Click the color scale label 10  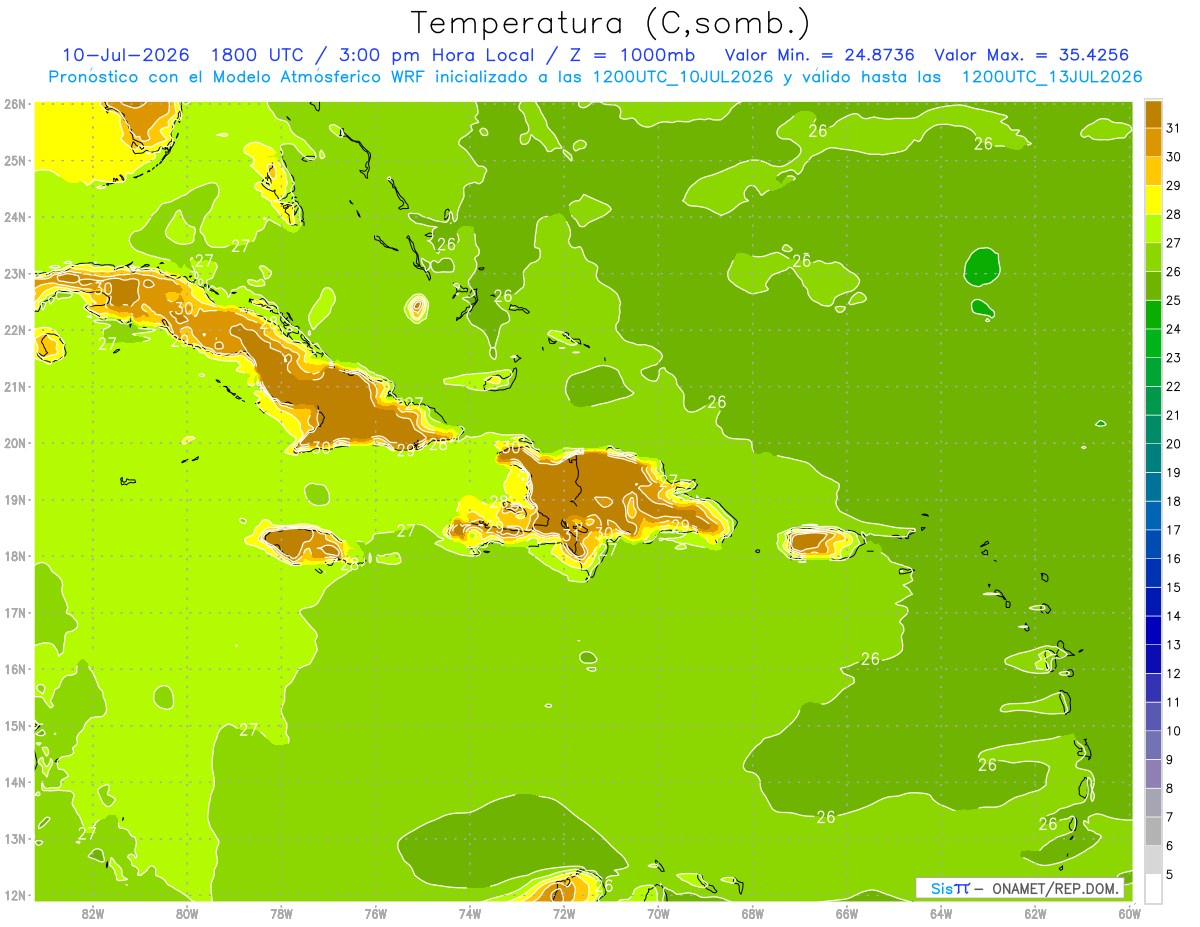[x=1174, y=731]
